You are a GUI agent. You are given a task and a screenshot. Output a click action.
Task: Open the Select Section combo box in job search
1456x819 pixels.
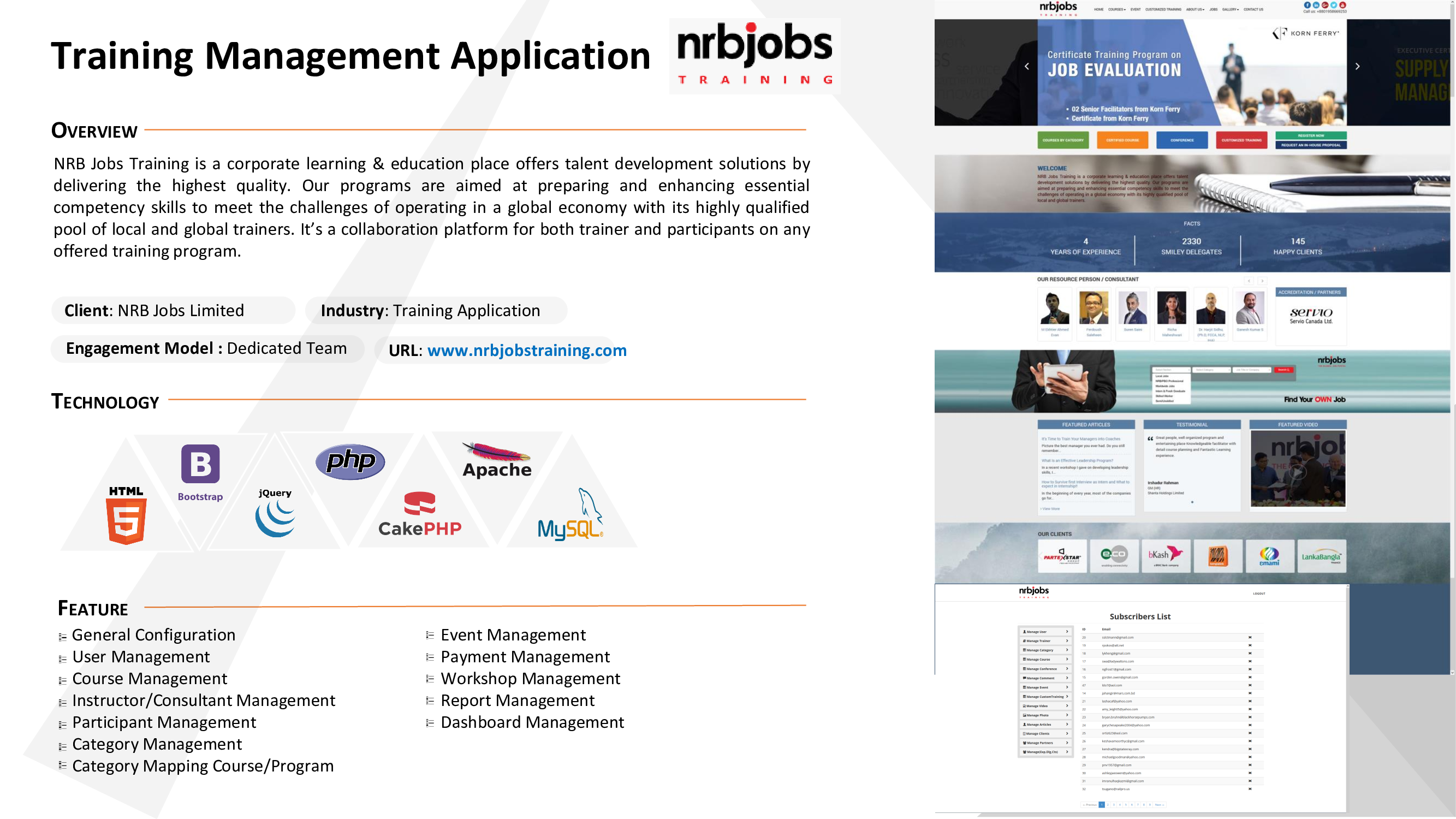(1171, 370)
